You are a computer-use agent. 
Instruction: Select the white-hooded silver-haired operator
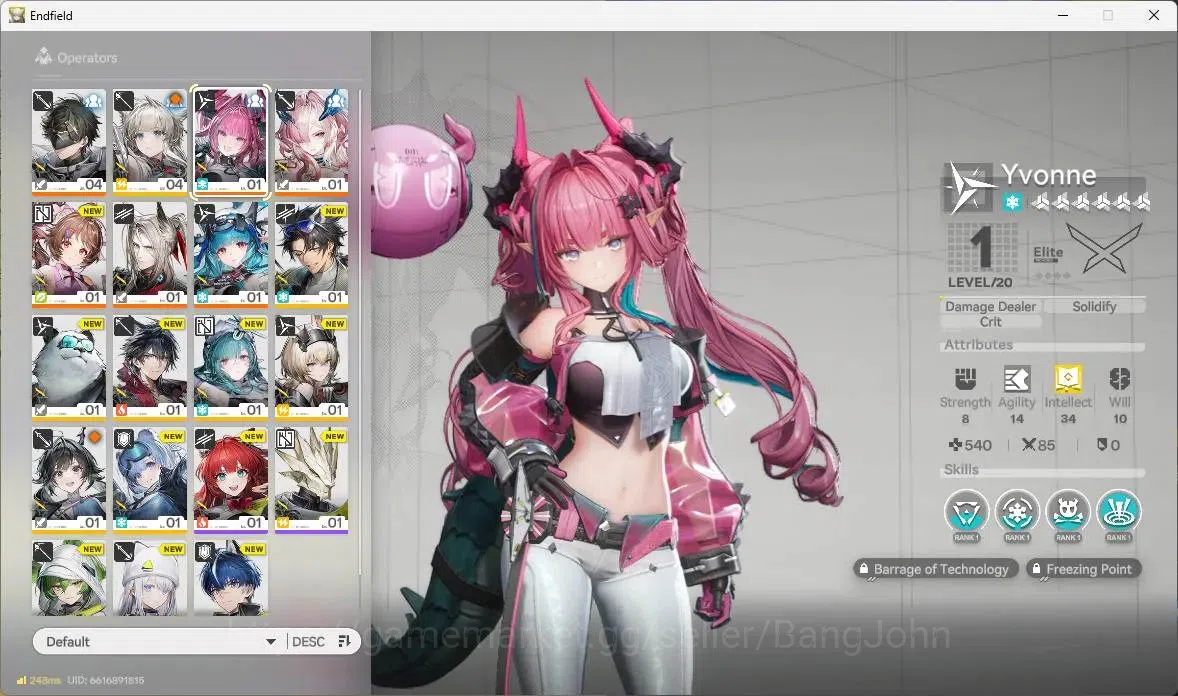click(x=150, y=578)
